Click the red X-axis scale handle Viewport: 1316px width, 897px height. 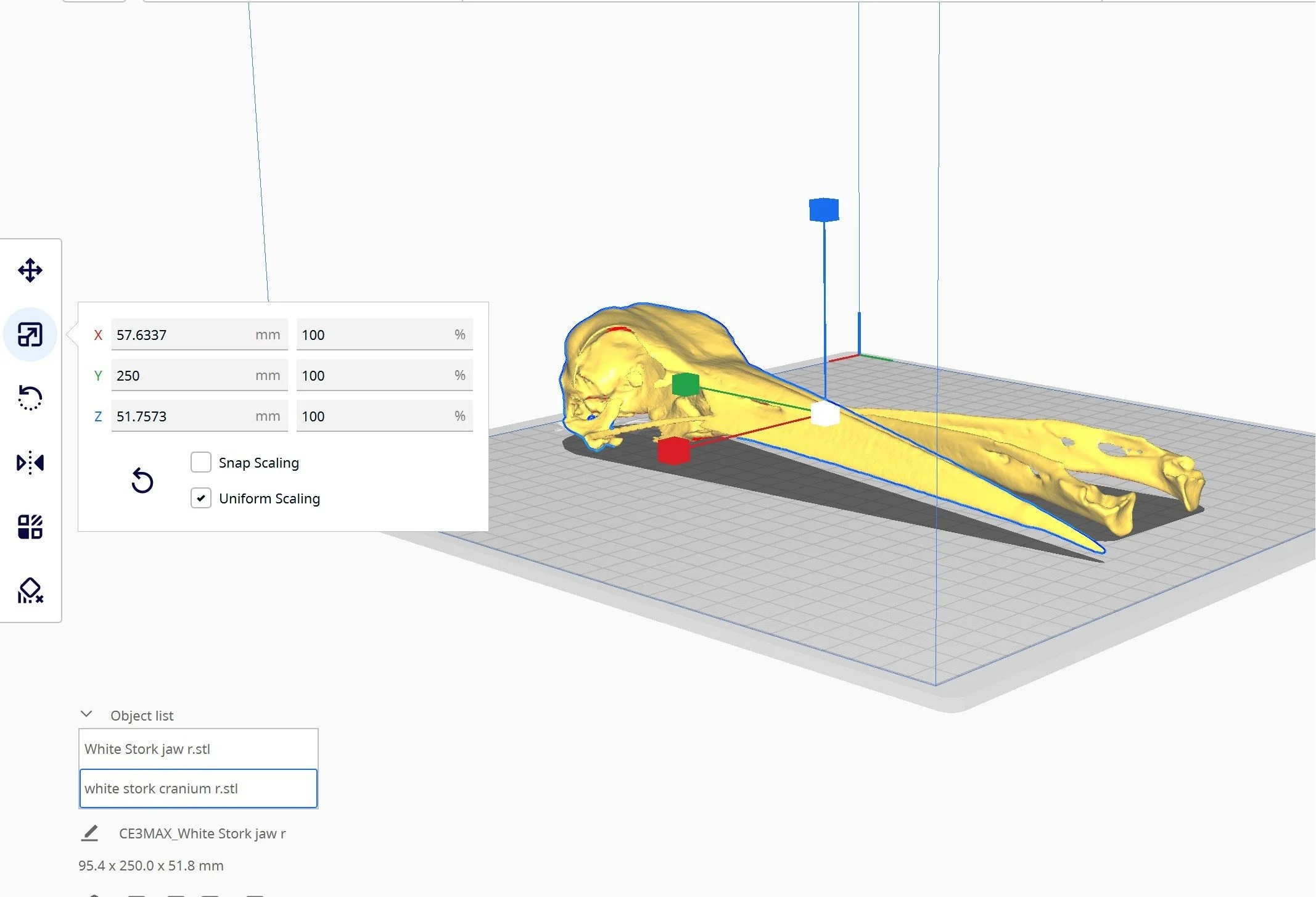tap(673, 450)
